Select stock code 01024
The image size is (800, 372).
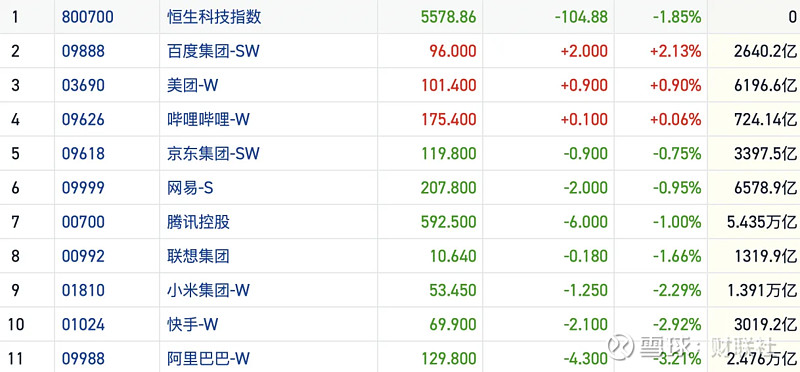coord(83,325)
